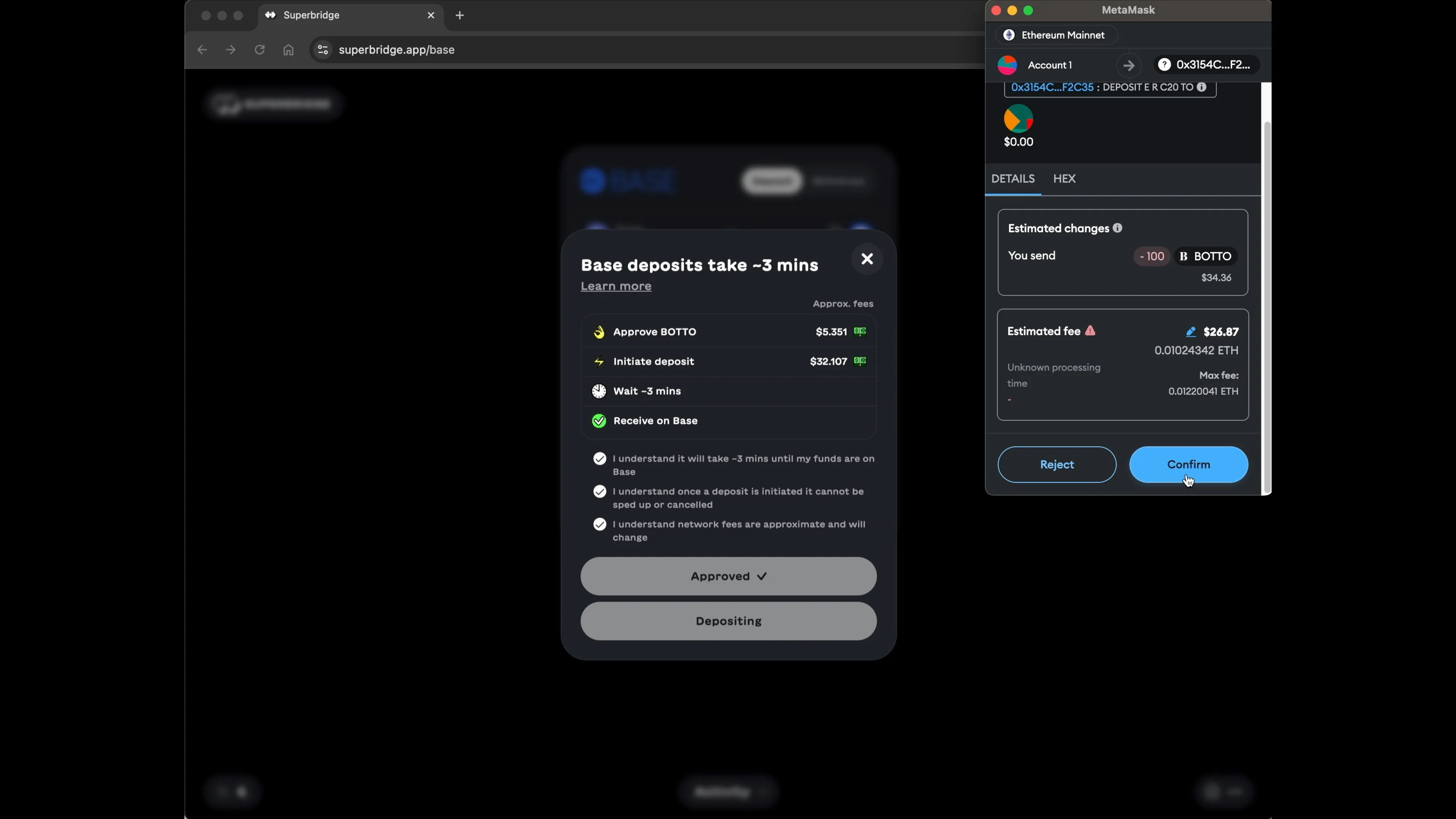
Task: Click the Approve BOTTO hand icon
Action: point(599,332)
